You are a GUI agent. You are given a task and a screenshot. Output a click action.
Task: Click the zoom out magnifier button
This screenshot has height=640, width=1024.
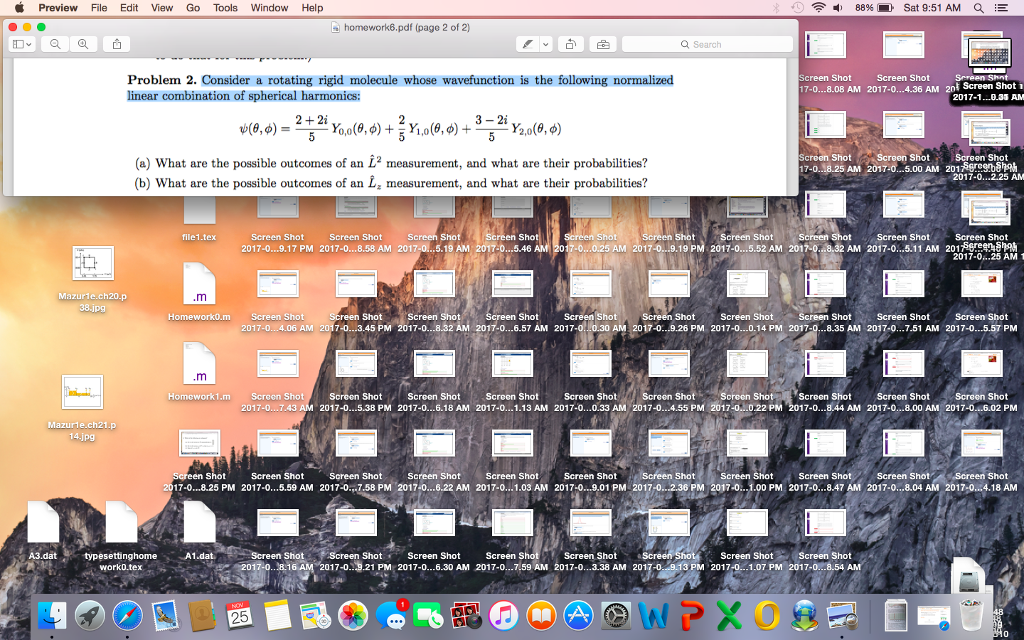pyautogui.click(x=55, y=44)
